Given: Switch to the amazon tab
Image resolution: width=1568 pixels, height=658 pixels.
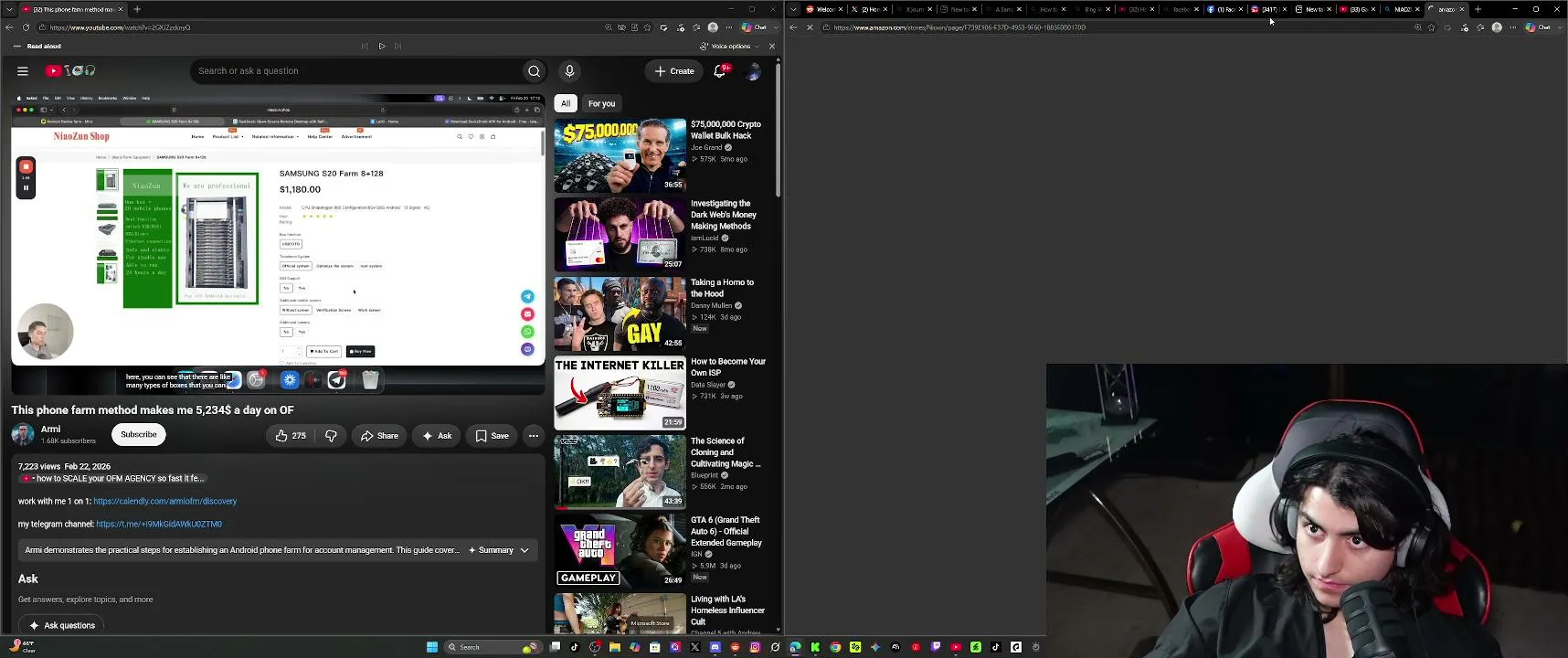Looking at the screenshot, I should click(x=1448, y=9).
